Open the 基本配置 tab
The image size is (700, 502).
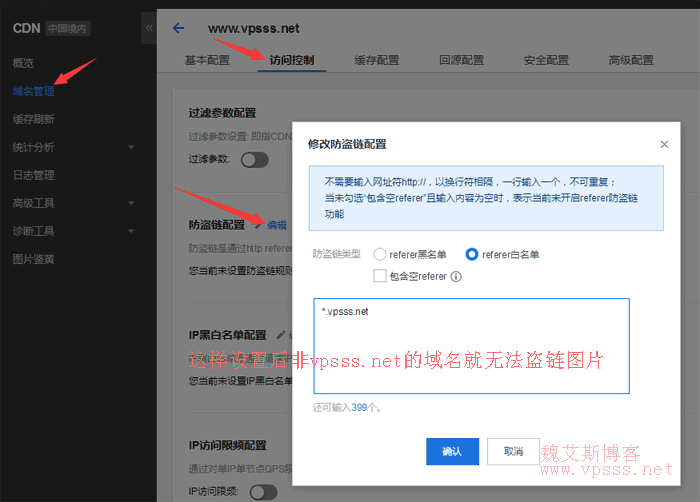pyautogui.click(x=207, y=60)
